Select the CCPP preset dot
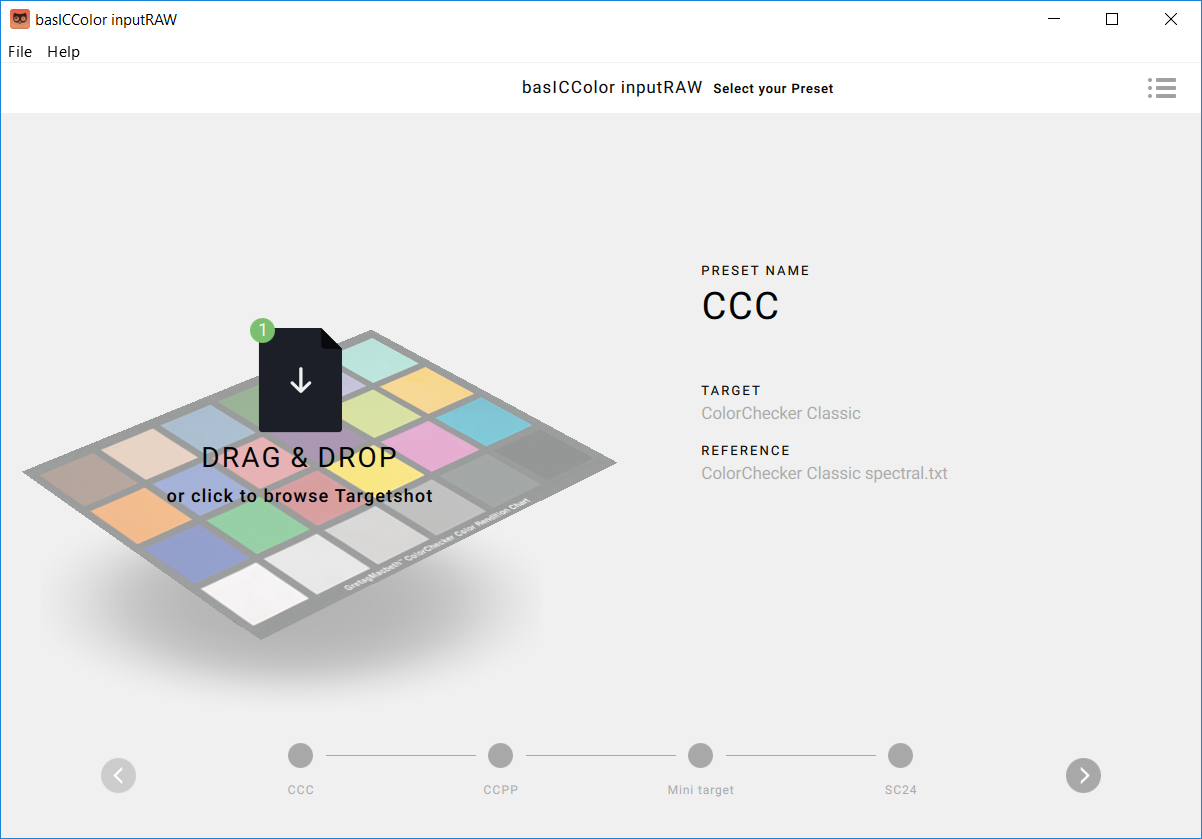 tap(500, 755)
